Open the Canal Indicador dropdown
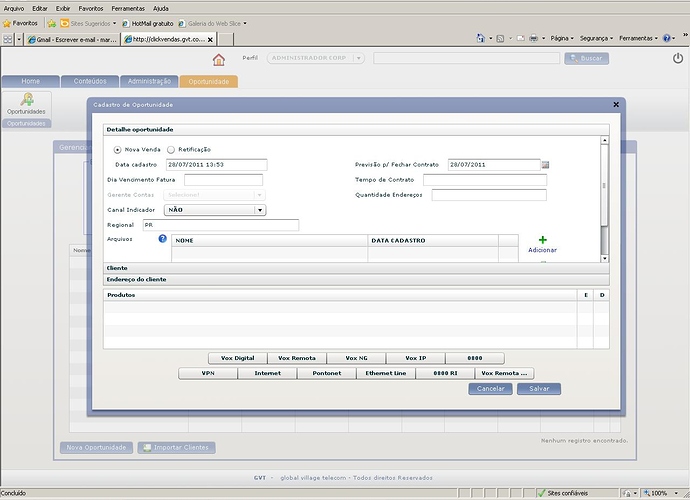Viewport: 690px width, 500px height. coord(260,210)
